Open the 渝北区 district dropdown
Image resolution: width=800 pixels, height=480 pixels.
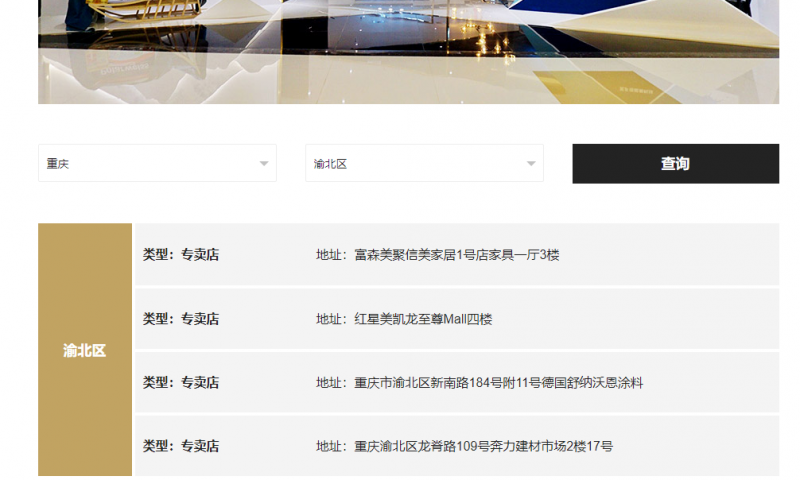[415, 163]
